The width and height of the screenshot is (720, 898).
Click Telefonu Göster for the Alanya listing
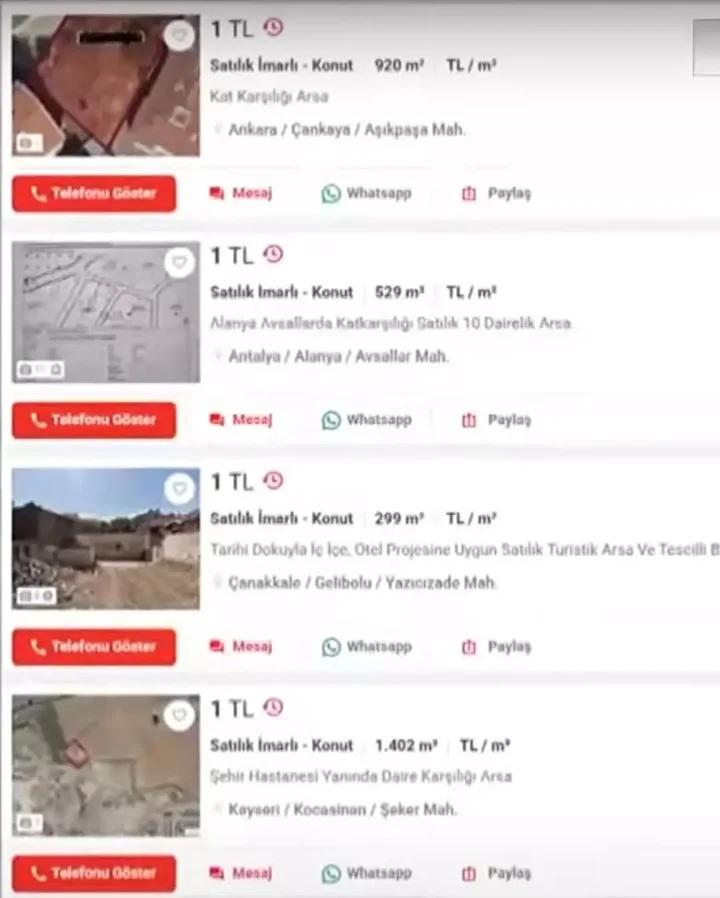pos(94,420)
